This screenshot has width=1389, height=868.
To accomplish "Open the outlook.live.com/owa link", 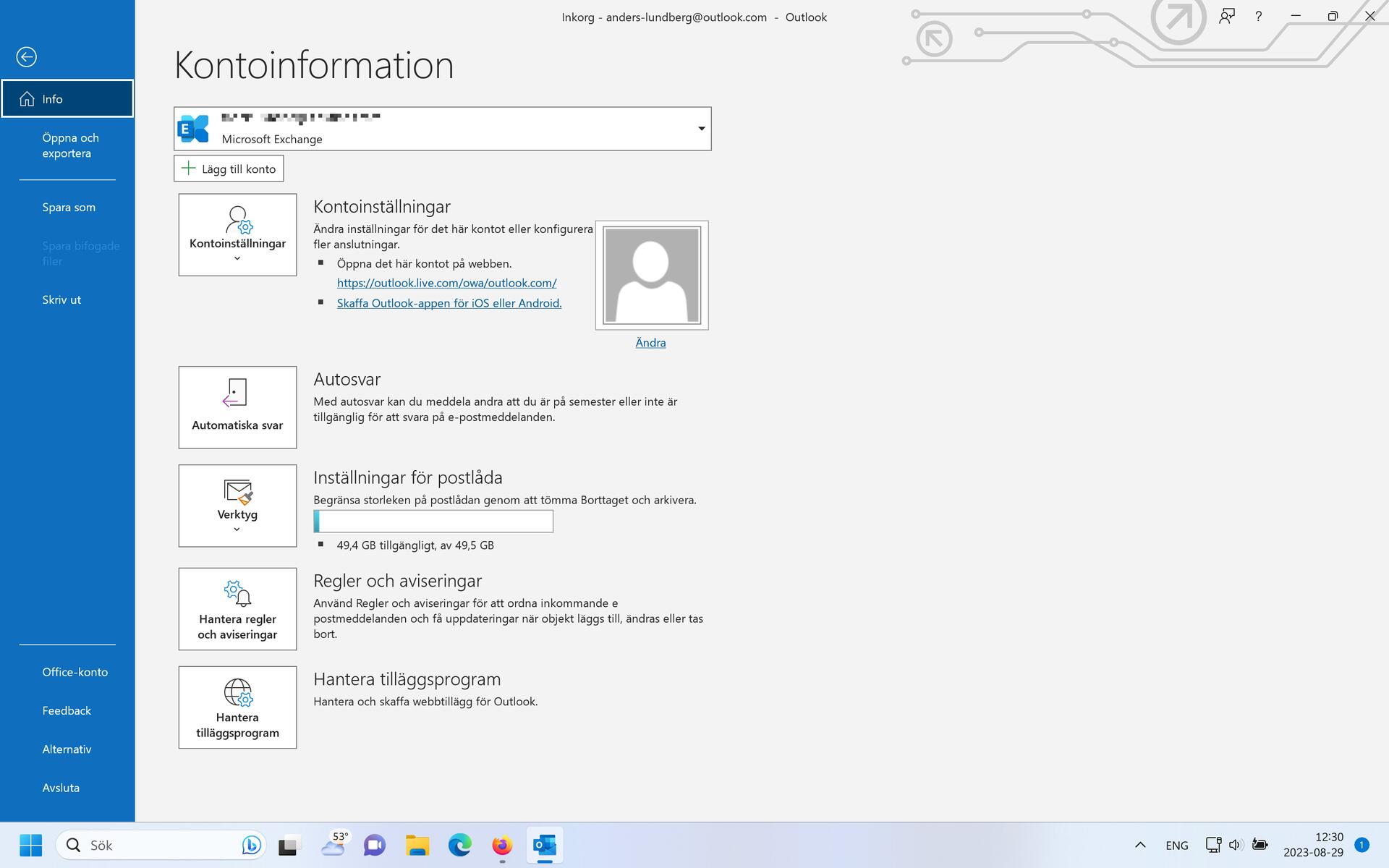I will 446,283.
